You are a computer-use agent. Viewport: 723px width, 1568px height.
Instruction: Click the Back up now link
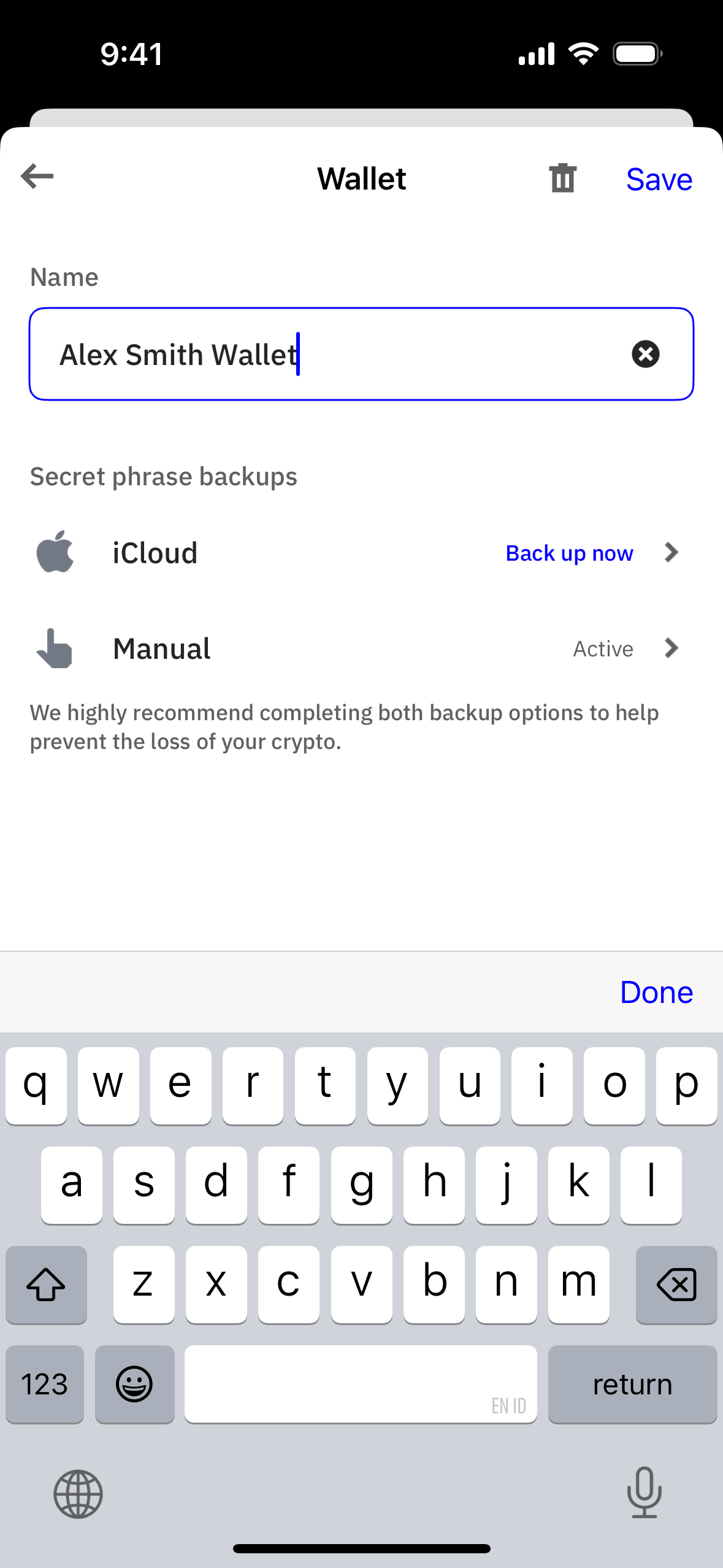tap(569, 553)
